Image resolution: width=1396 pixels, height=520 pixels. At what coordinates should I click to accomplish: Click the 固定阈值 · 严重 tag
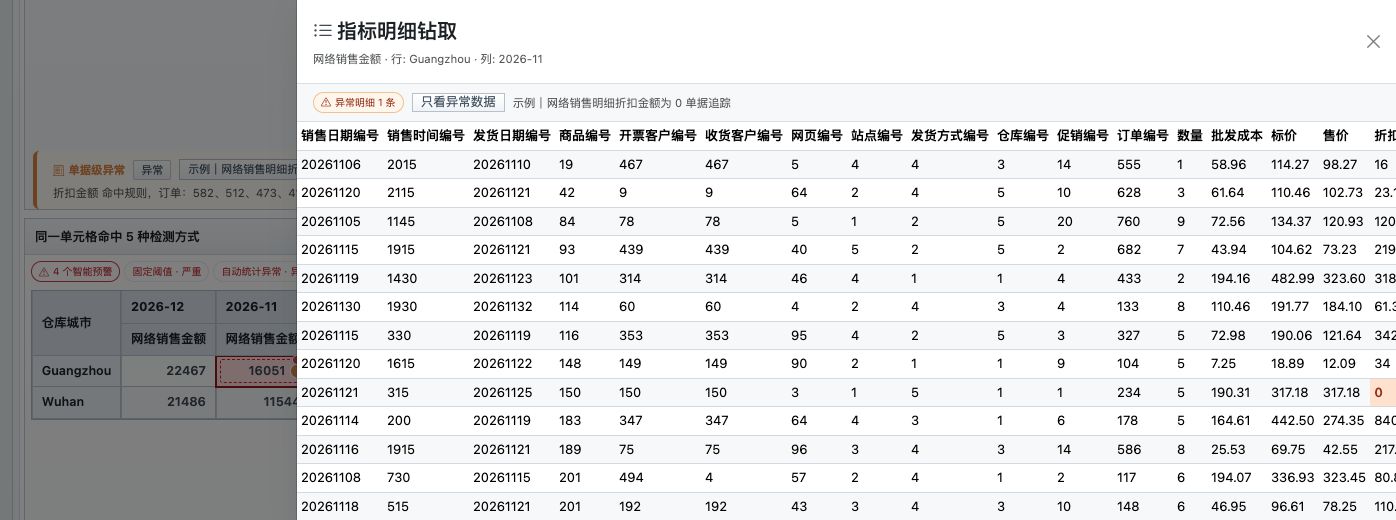coord(169,271)
